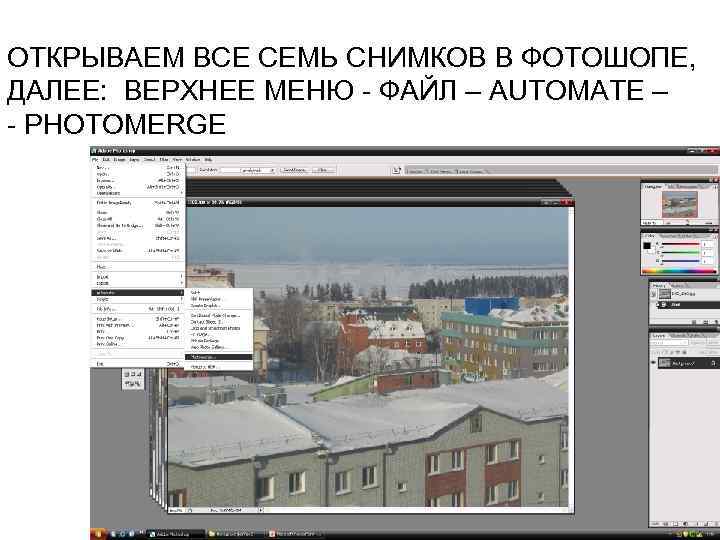This screenshot has width=720, height=540.
Task: Click the document zoom percentage field
Action: [177, 510]
